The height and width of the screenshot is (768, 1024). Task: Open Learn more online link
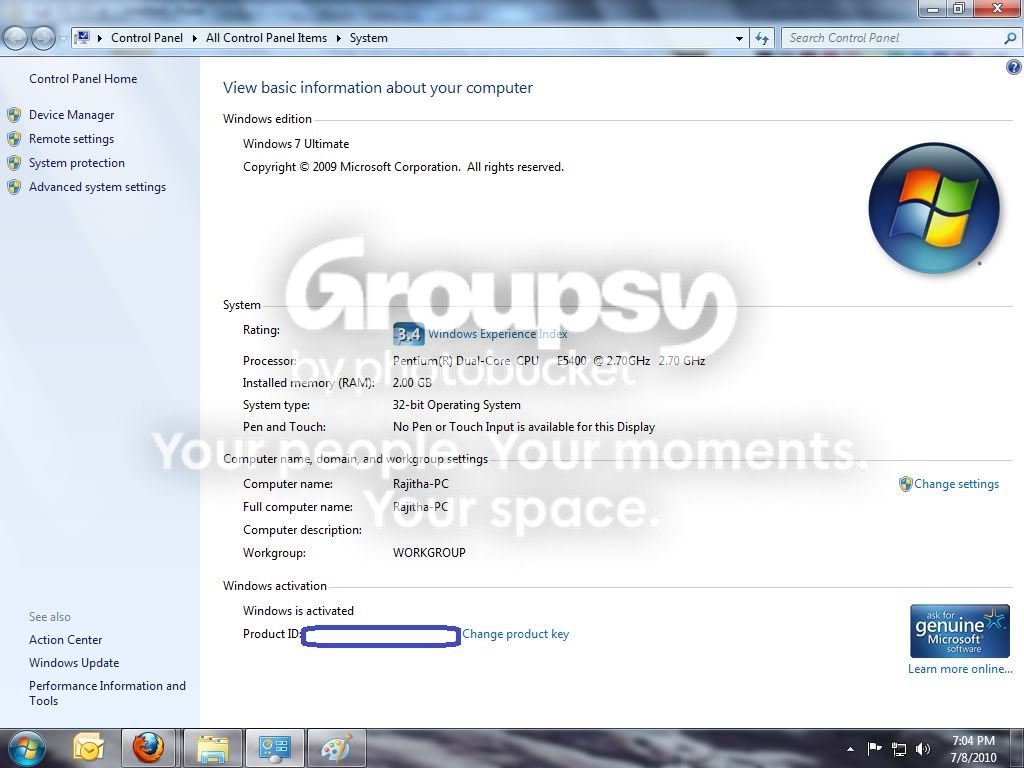960,669
